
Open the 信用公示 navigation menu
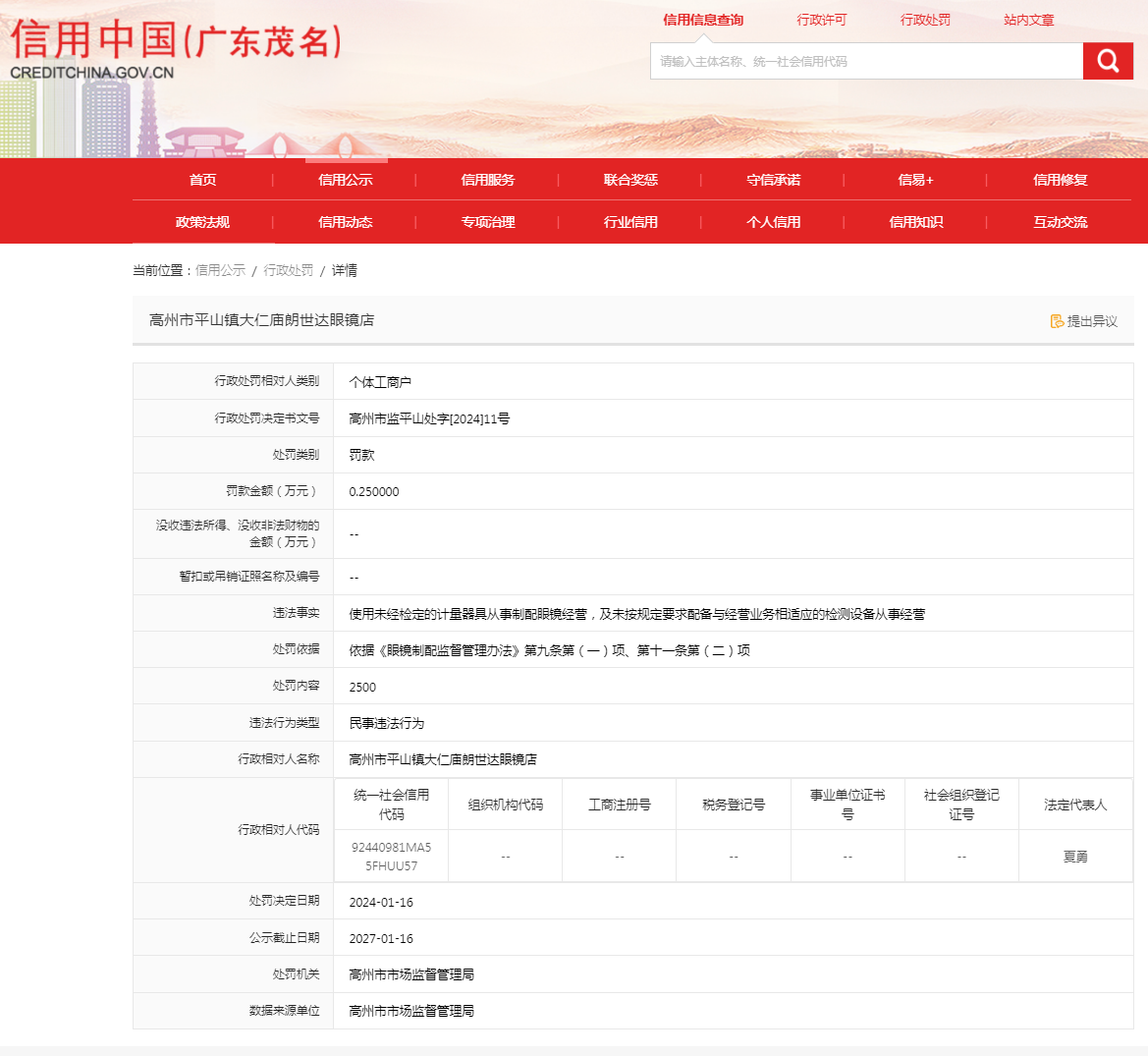[345, 180]
